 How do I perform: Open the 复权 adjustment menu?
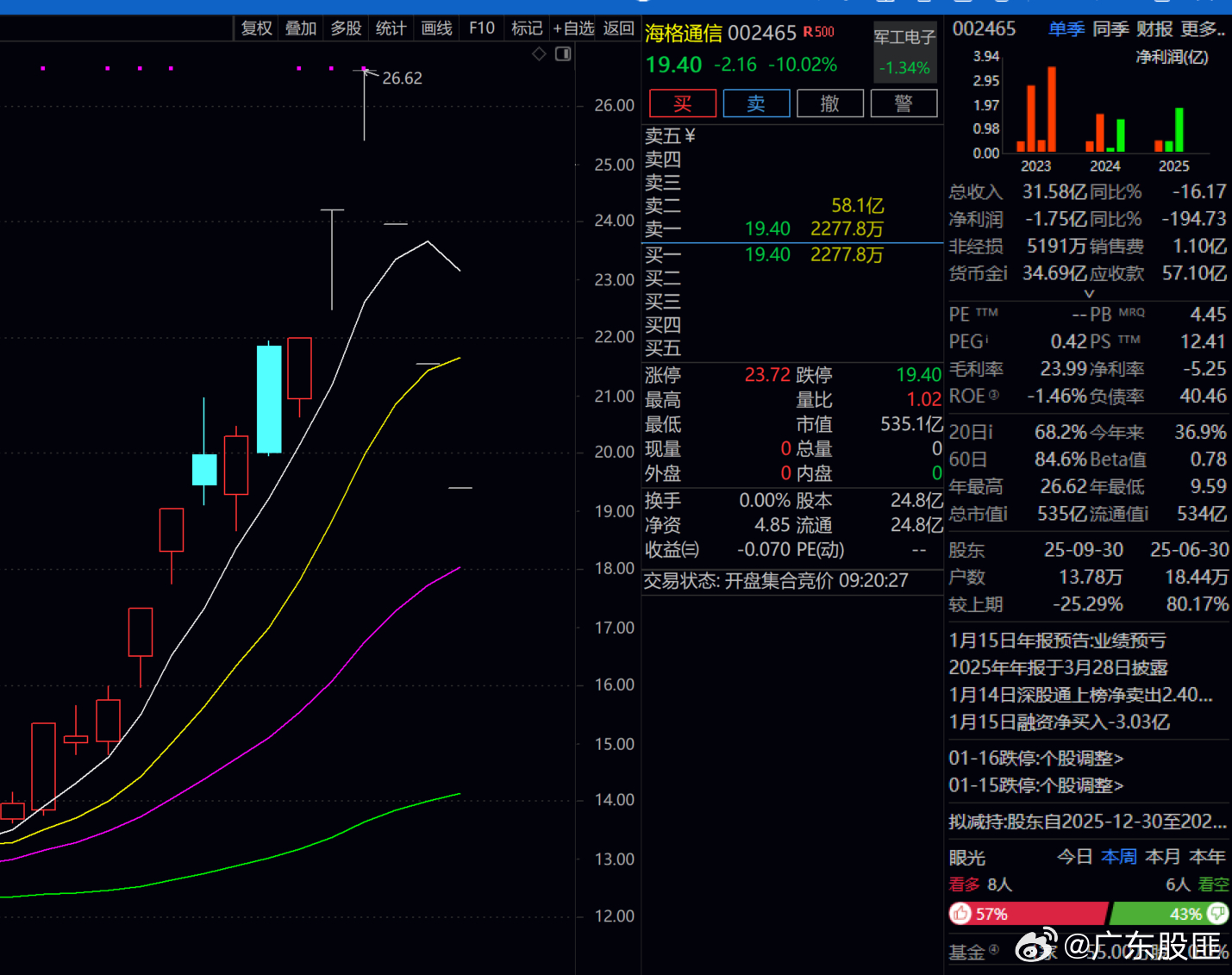click(257, 28)
